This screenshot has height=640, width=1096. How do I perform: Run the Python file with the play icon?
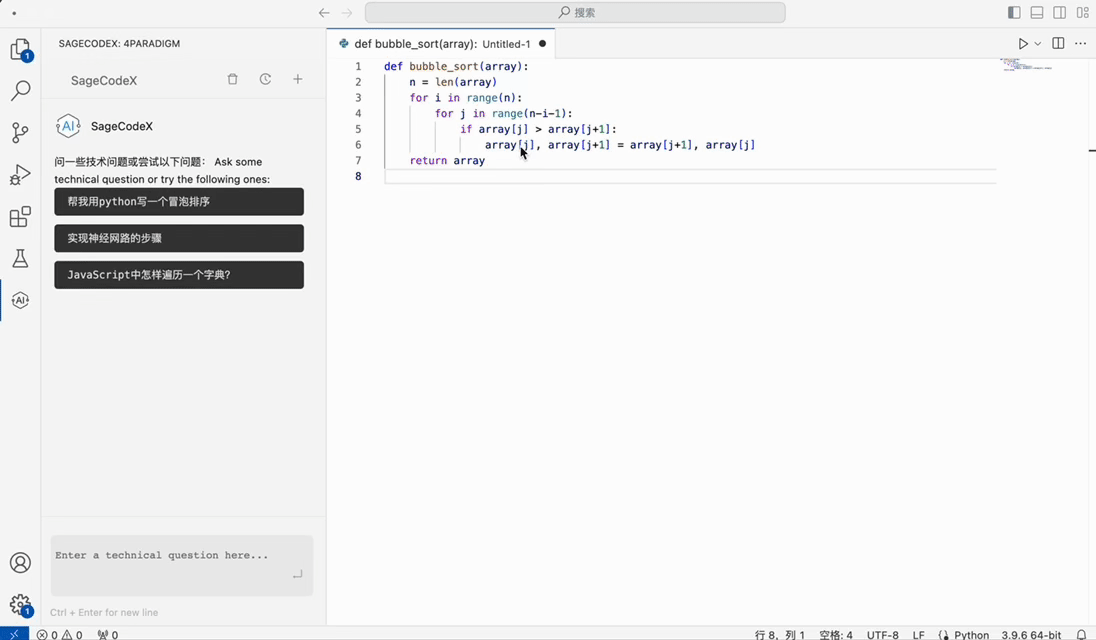click(x=1023, y=43)
